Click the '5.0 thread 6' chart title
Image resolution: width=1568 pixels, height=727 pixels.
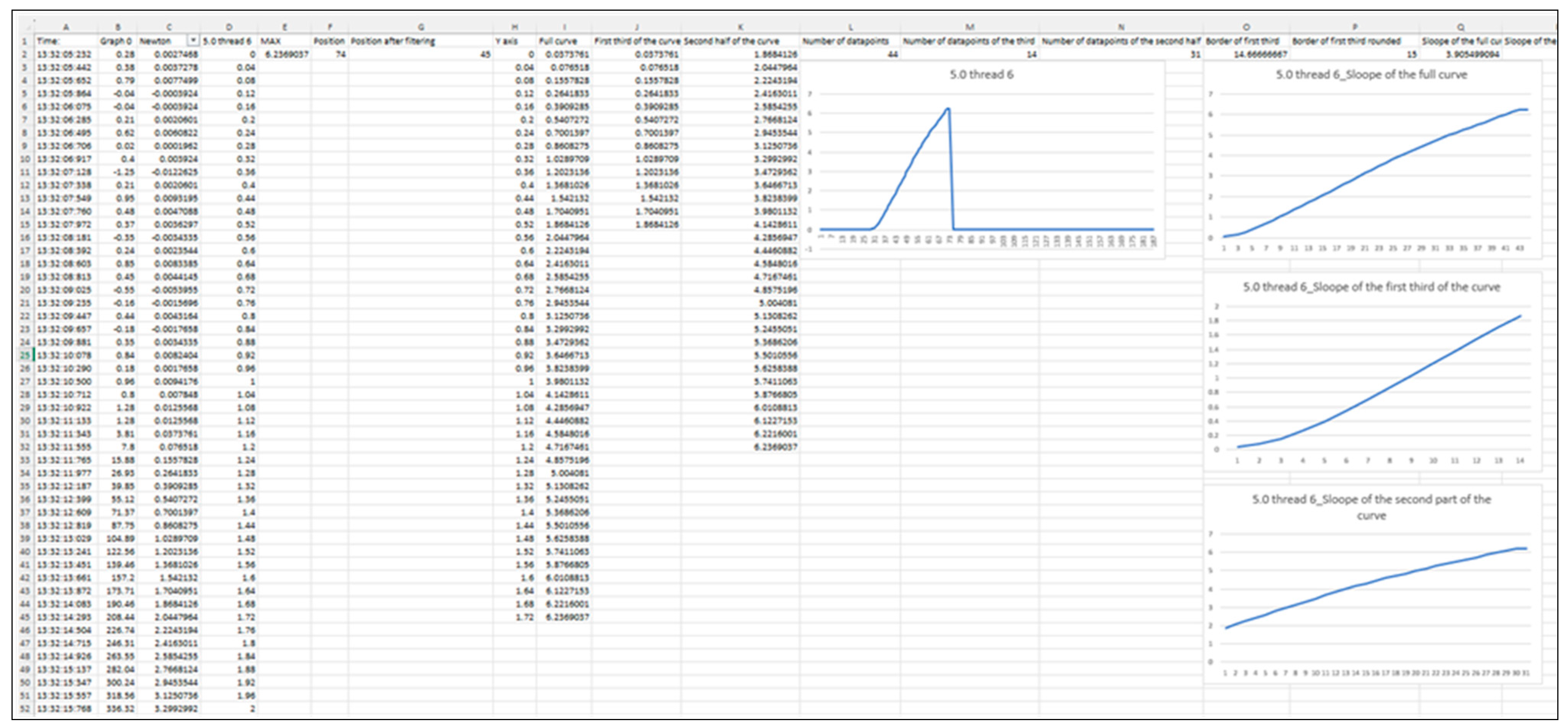tap(981, 75)
